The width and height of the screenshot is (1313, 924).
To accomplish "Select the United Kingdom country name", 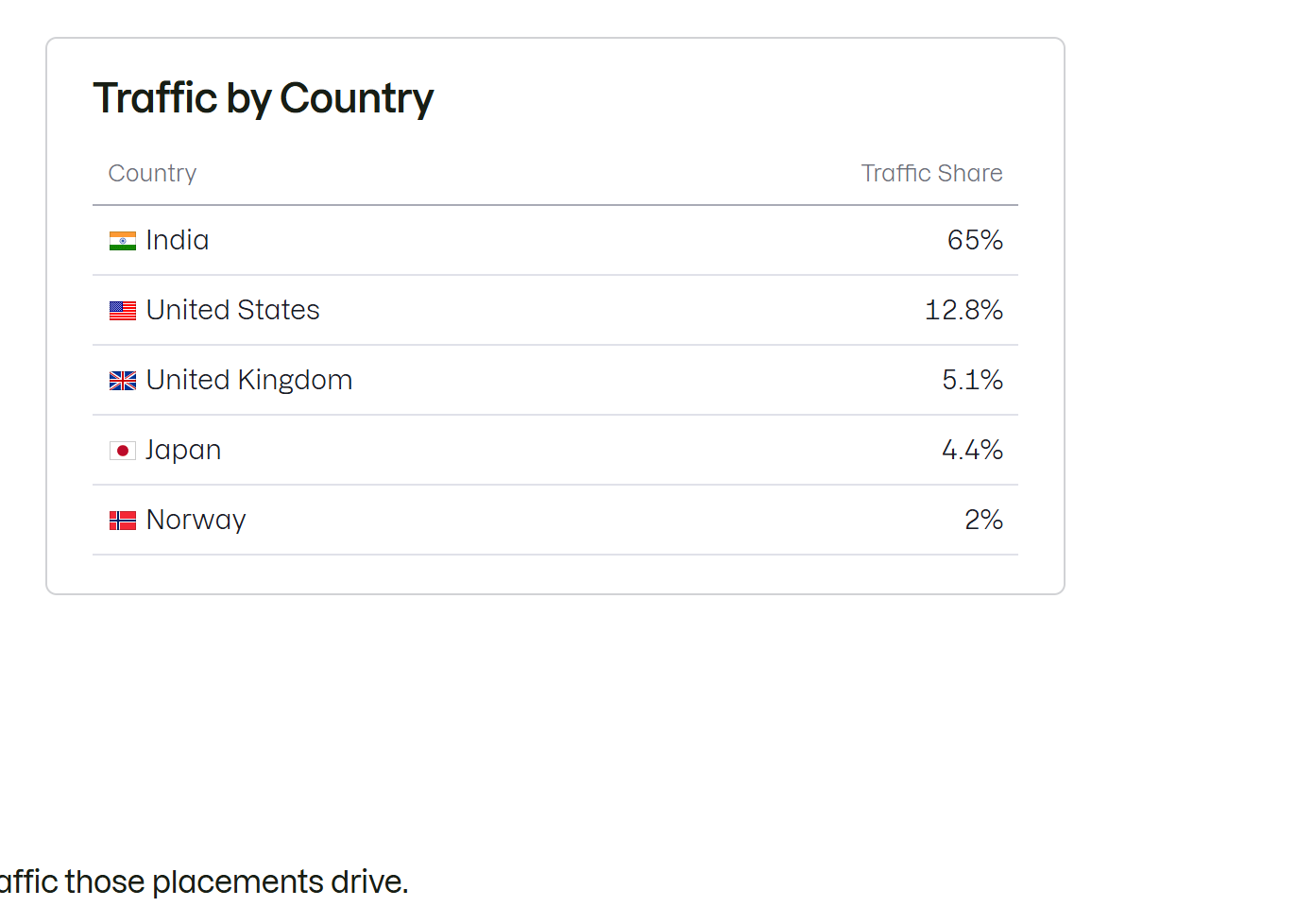I will coord(249,380).
